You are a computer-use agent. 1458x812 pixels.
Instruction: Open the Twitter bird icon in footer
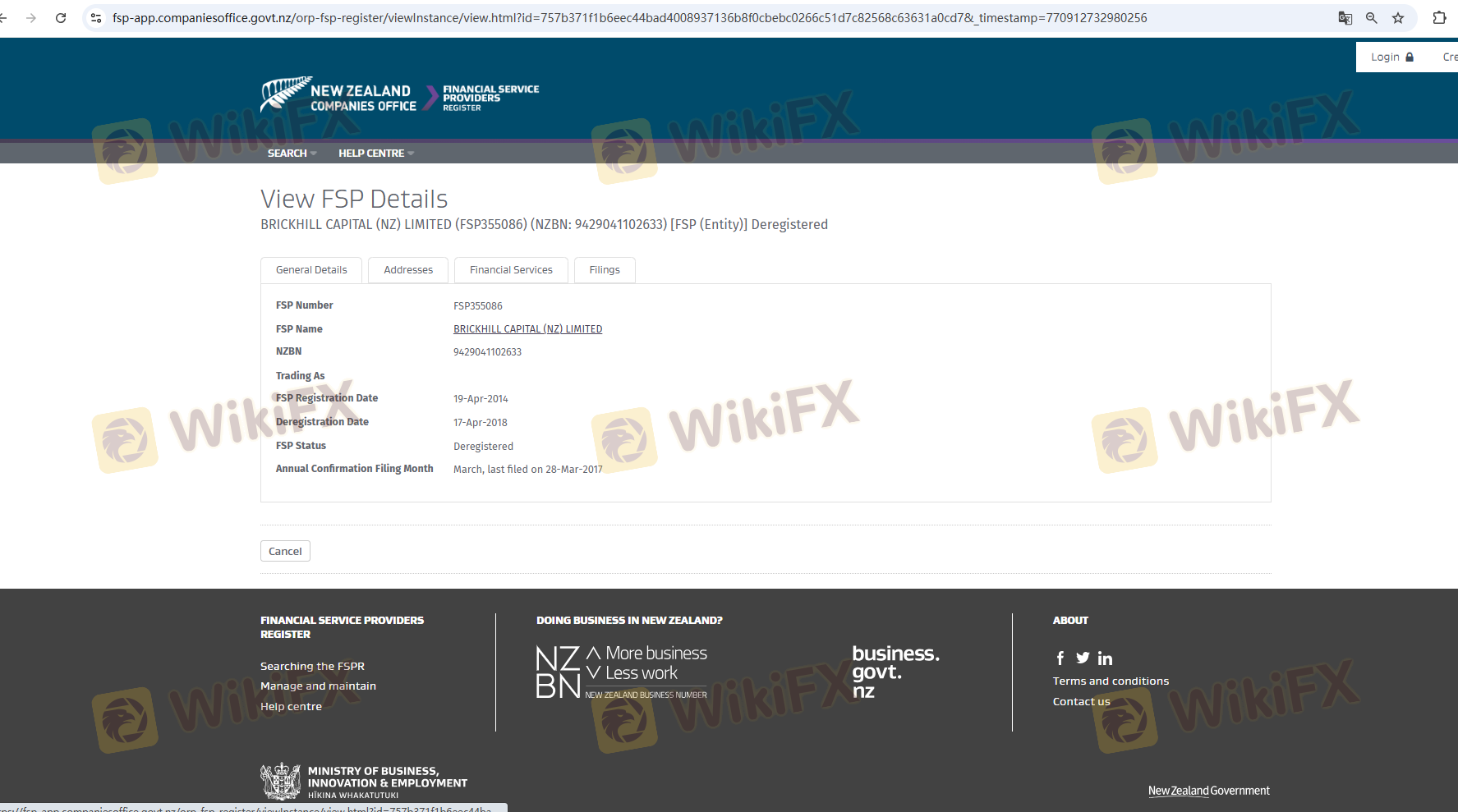(x=1083, y=658)
